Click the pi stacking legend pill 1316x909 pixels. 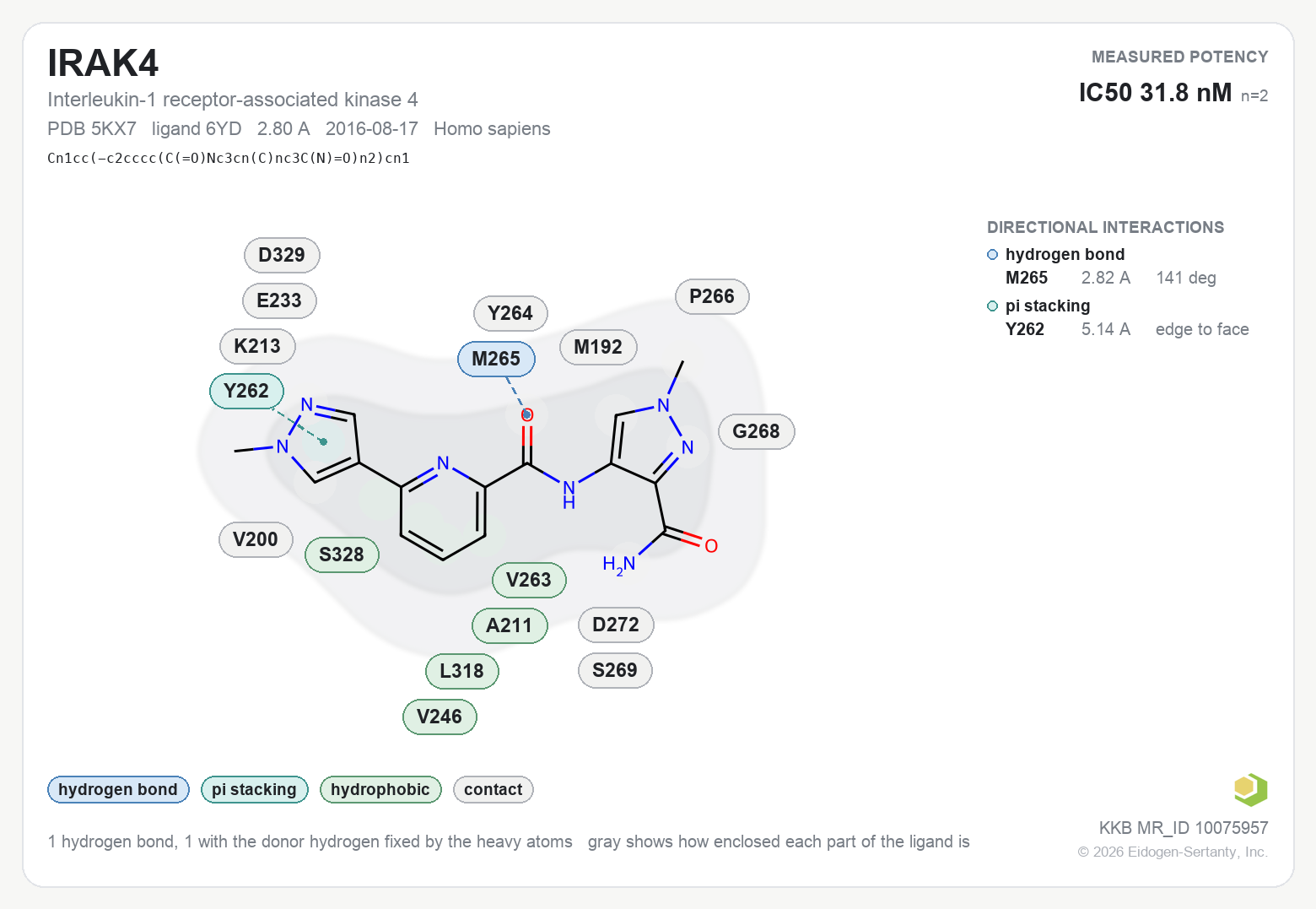pyautogui.click(x=254, y=789)
